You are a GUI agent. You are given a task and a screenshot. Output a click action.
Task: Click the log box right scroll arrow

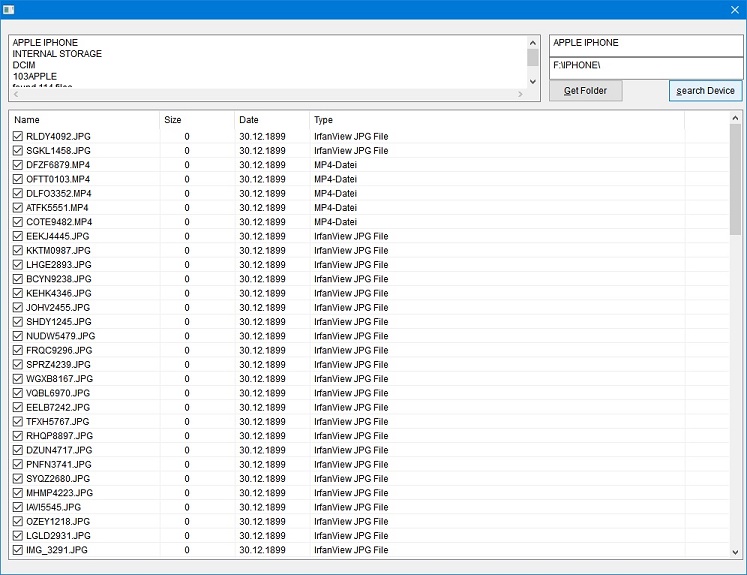[x=520, y=94]
